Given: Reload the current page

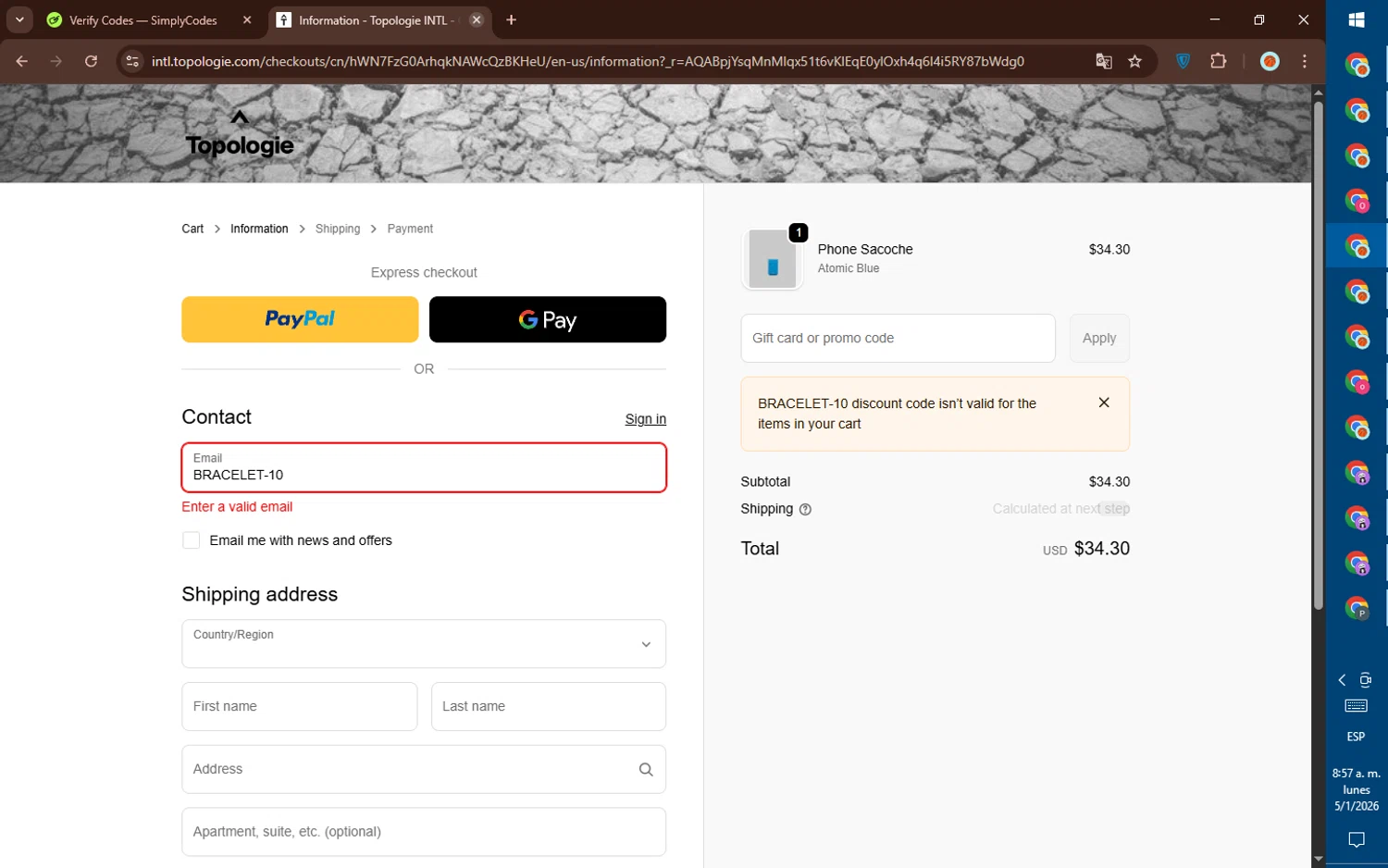Looking at the screenshot, I should 91,61.
